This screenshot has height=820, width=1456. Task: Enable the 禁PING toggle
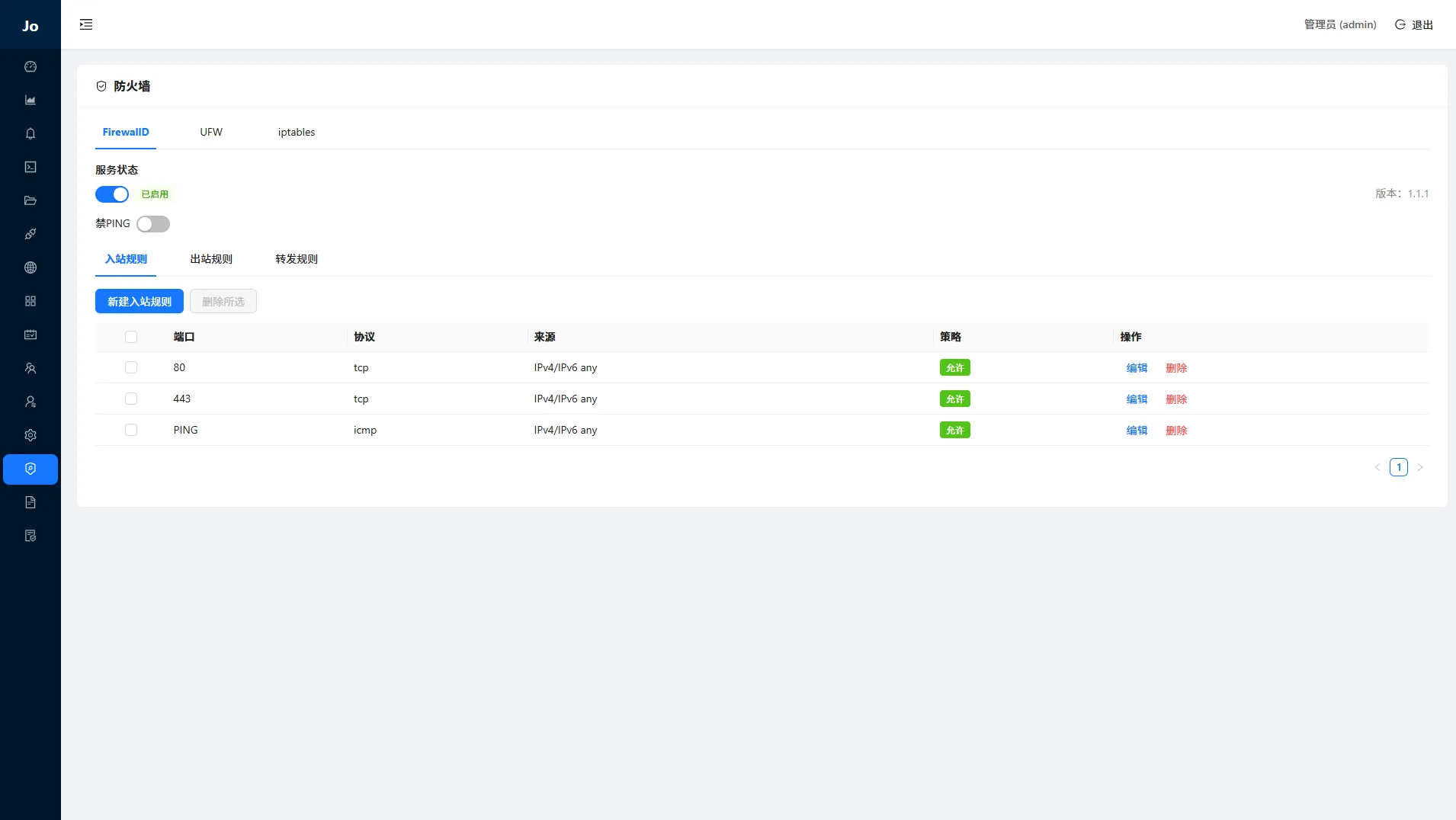153,224
